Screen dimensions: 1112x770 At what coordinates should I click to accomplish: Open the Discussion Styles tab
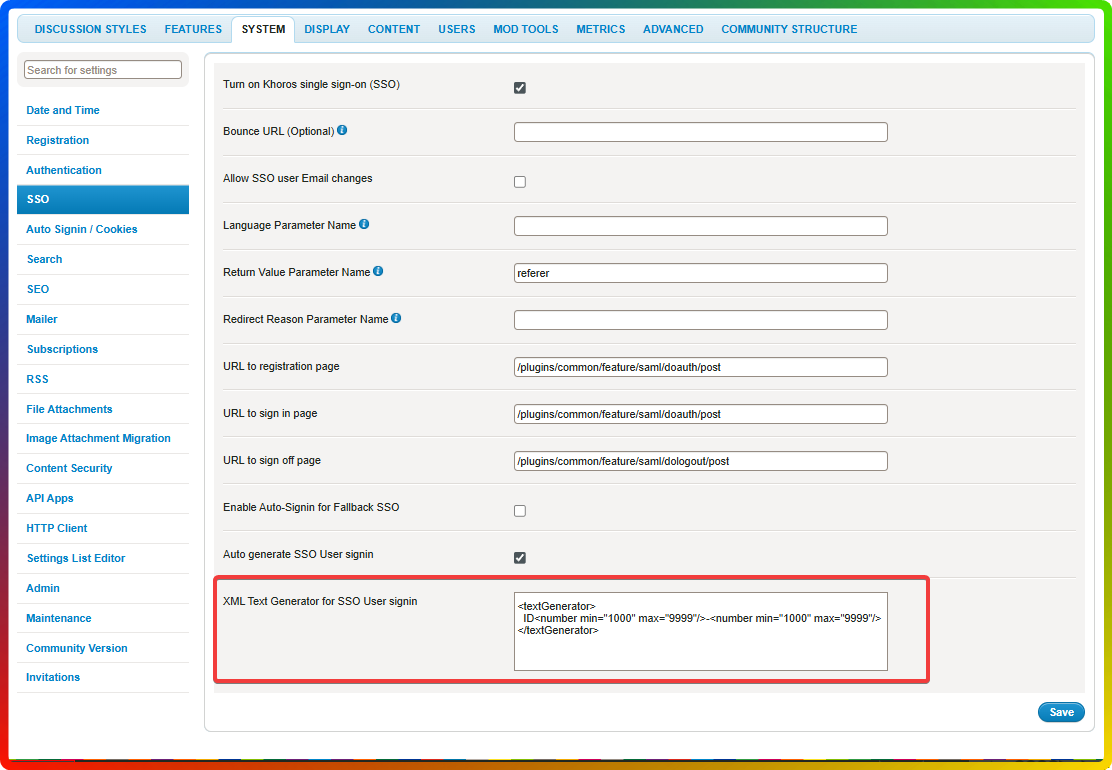[x=90, y=29]
